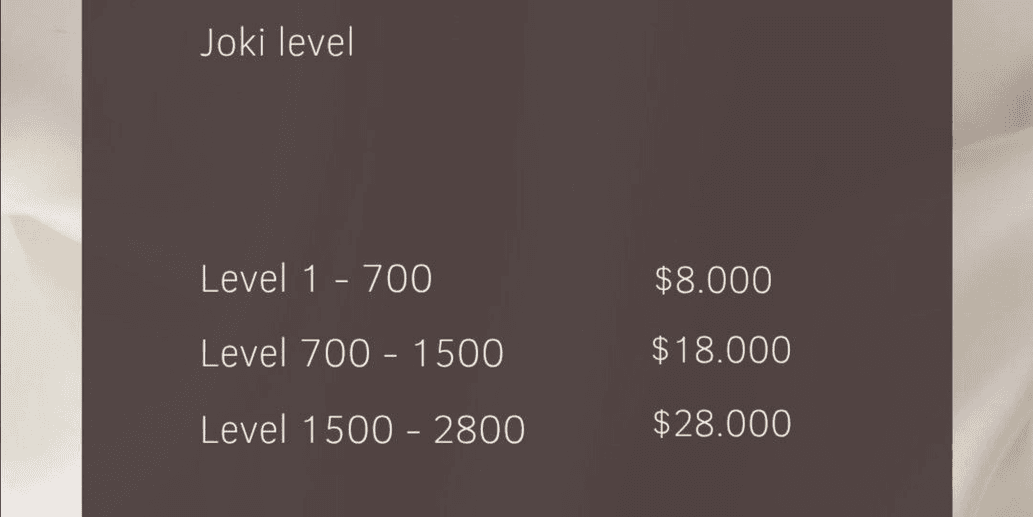Click the dollar sign before 28.000
The image size is (1033, 517).
point(663,424)
